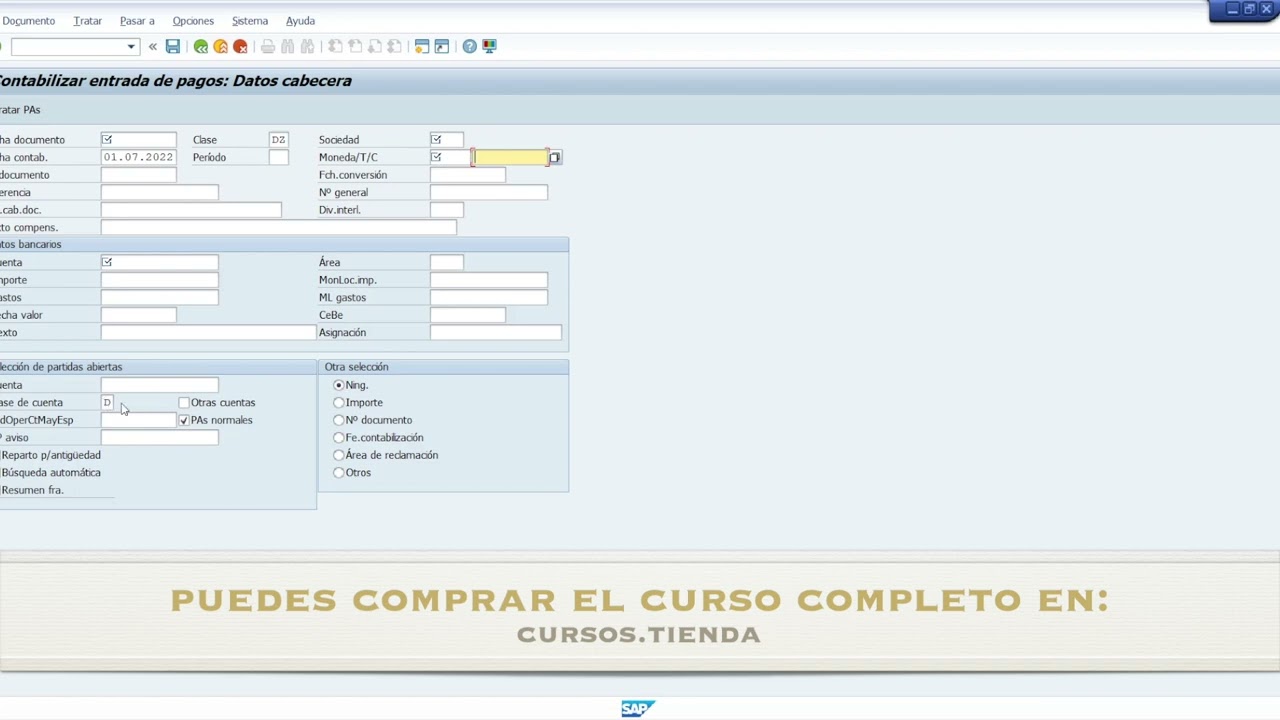Viewport: 1280px width, 720px height.
Task: Click the Gastos input field
Action: pyautogui.click(x=160, y=298)
